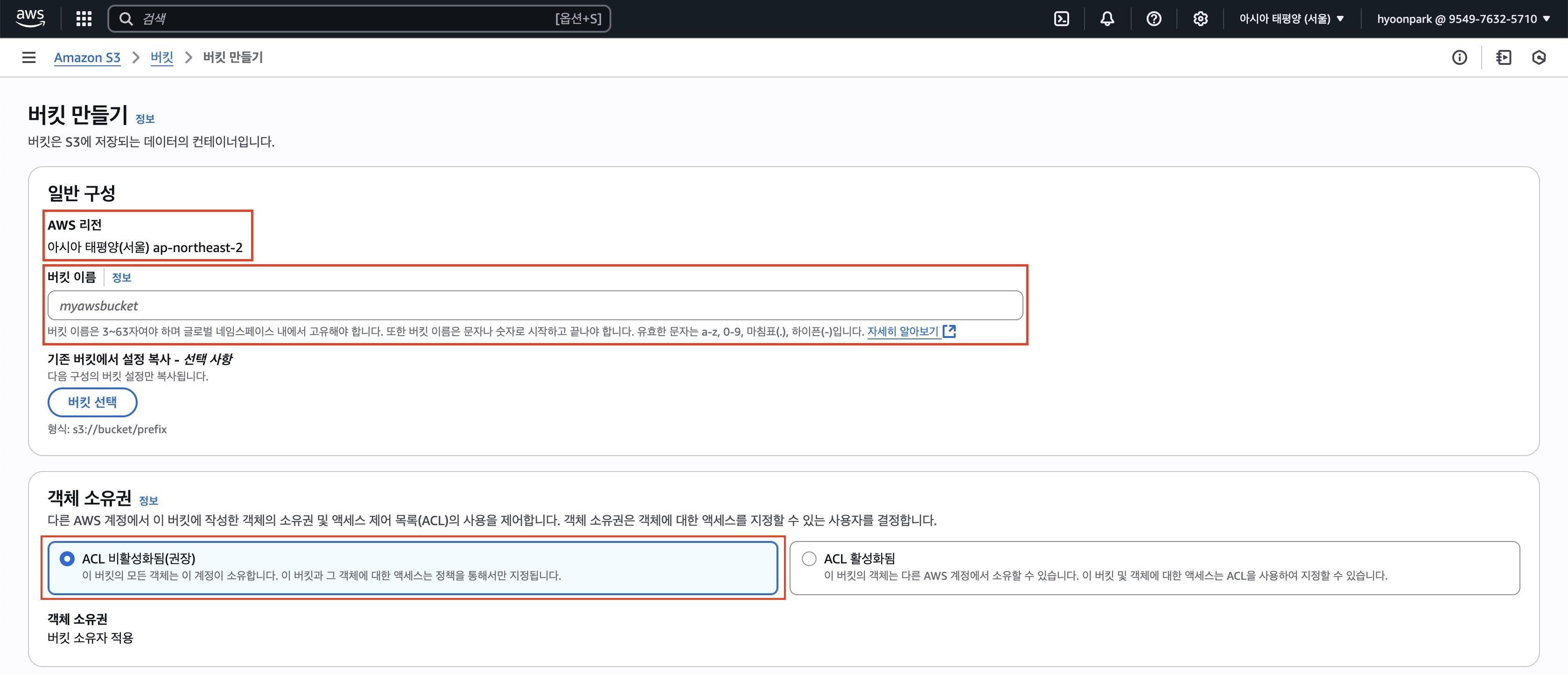Open the services grid menu icon
The height and width of the screenshot is (675, 1568).
point(84,19)
